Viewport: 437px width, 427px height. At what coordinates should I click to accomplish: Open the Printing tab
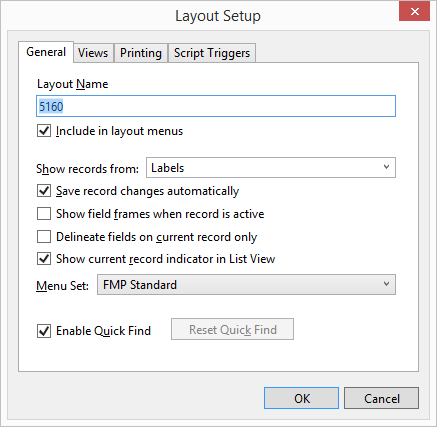(141, 53)
